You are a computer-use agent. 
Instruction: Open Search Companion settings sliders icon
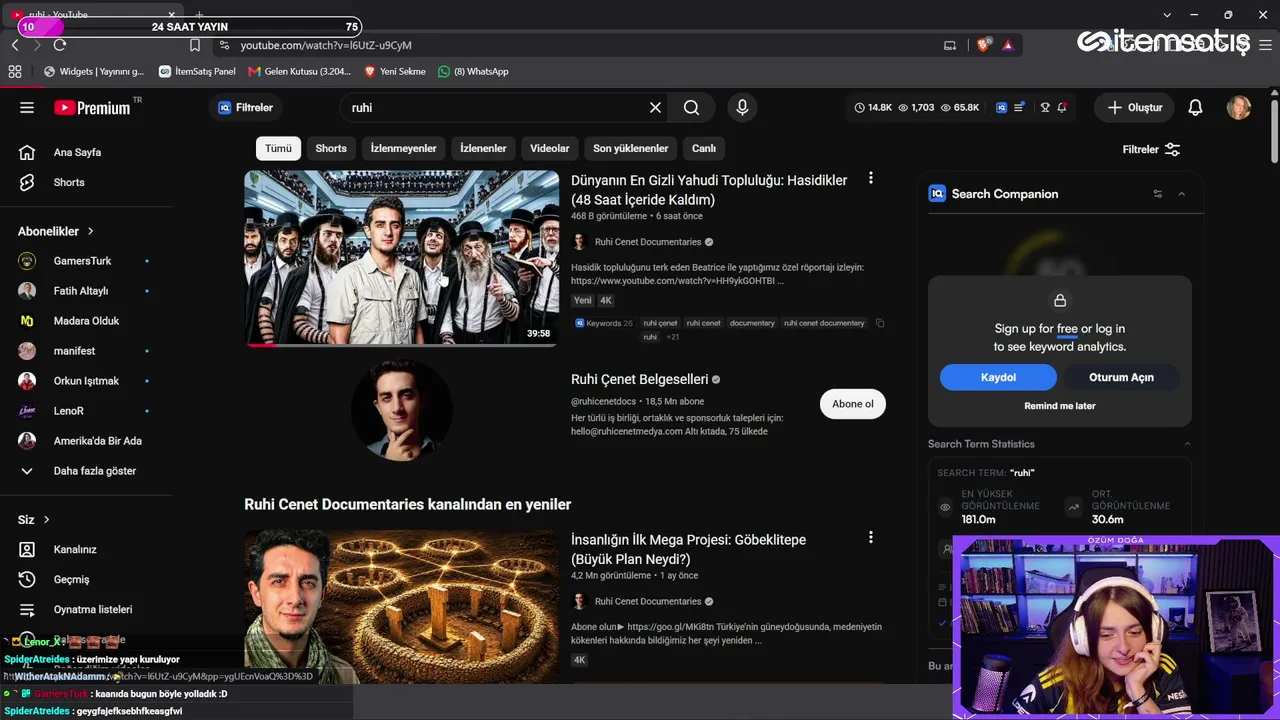[x=1158, y=194]
